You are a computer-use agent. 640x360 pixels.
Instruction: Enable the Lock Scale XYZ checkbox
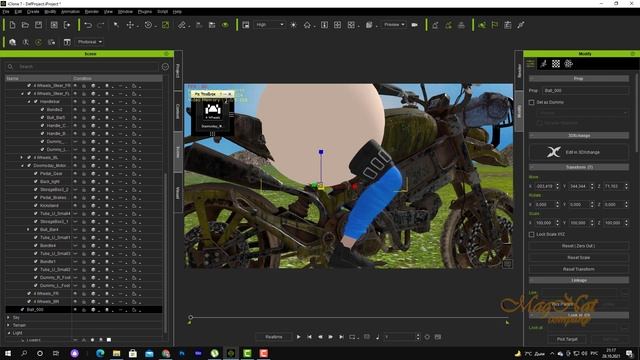[531, 234]
